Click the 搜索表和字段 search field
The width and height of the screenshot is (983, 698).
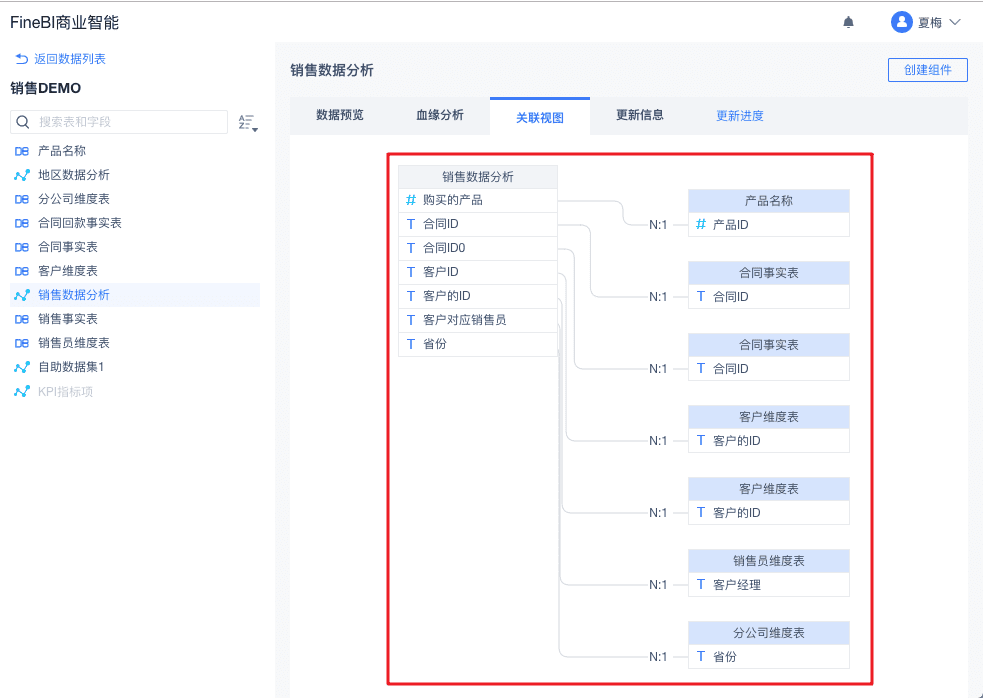(130, 122)
